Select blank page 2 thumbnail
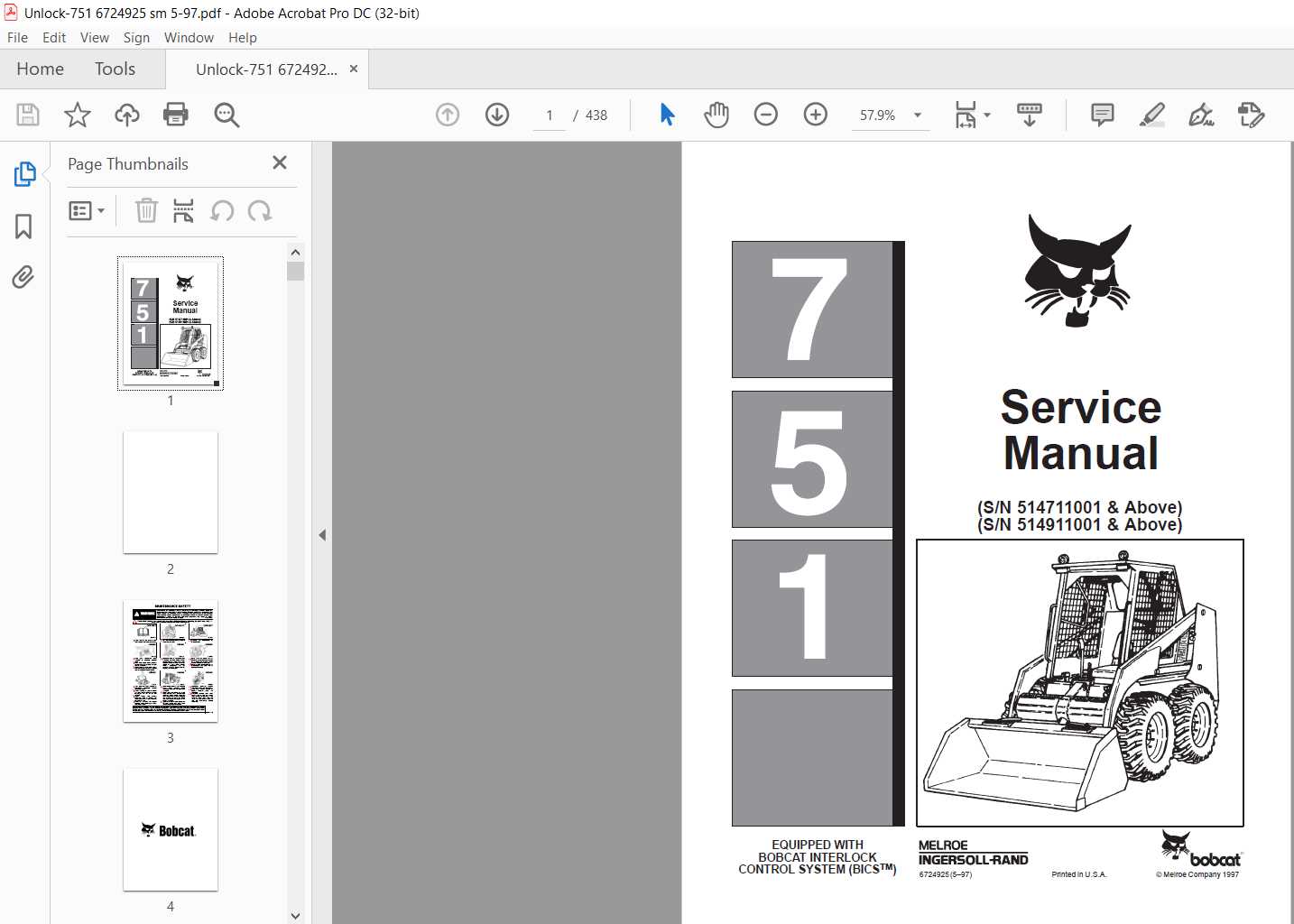Image resolution: width=1294 pixels, height=924 pixels. [171, 493]
